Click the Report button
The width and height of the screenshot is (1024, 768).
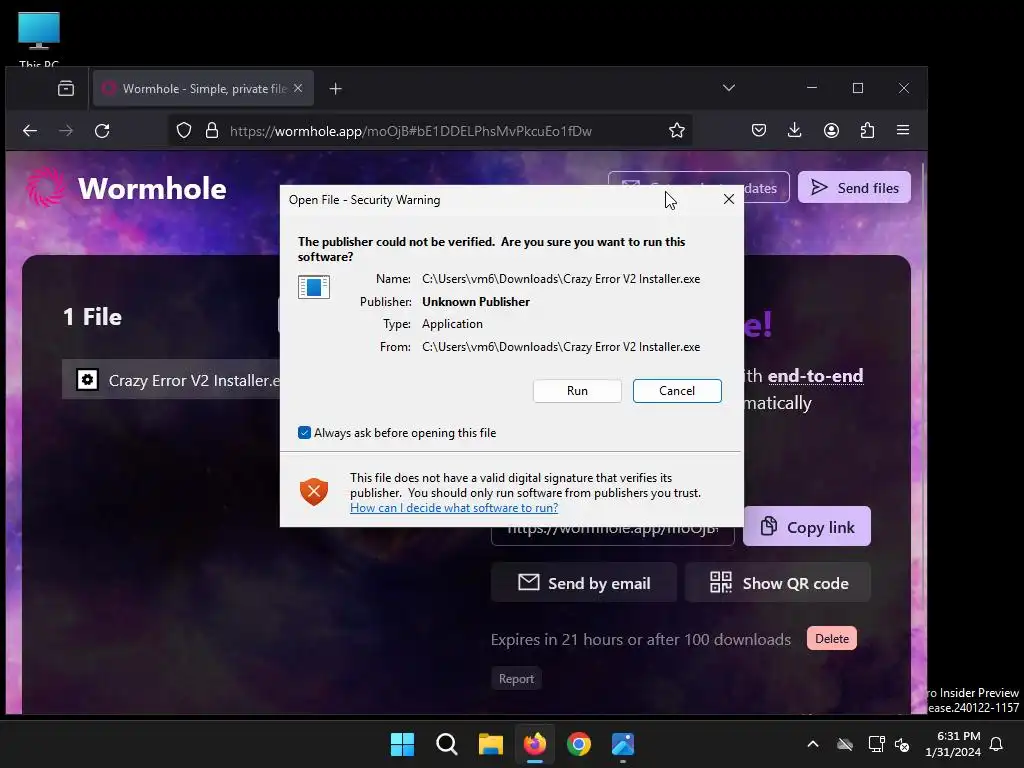tap(516, 679)
